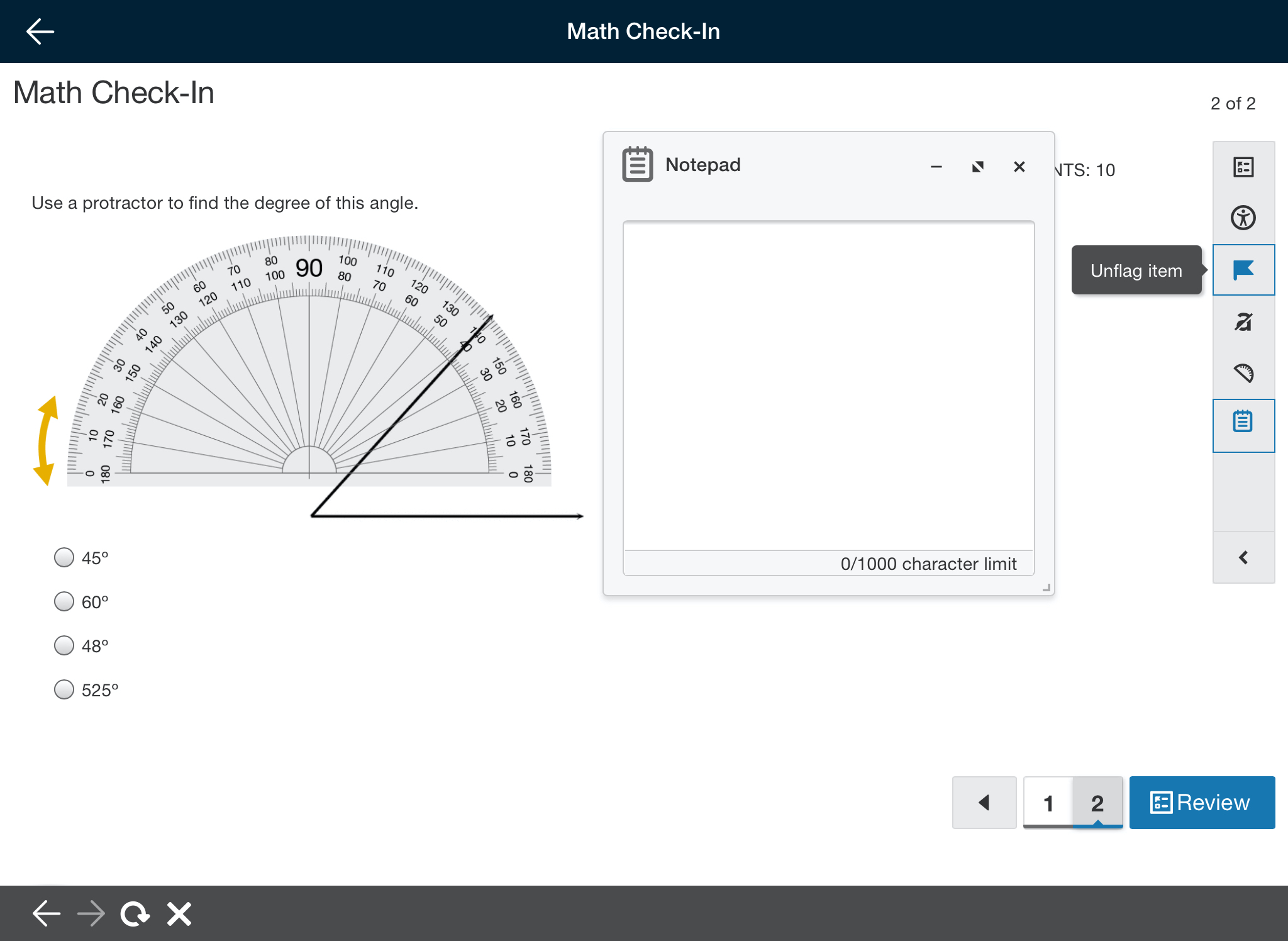Click the review summary icon in sidebar
1288x941 pixels.
coord(1243,167)
